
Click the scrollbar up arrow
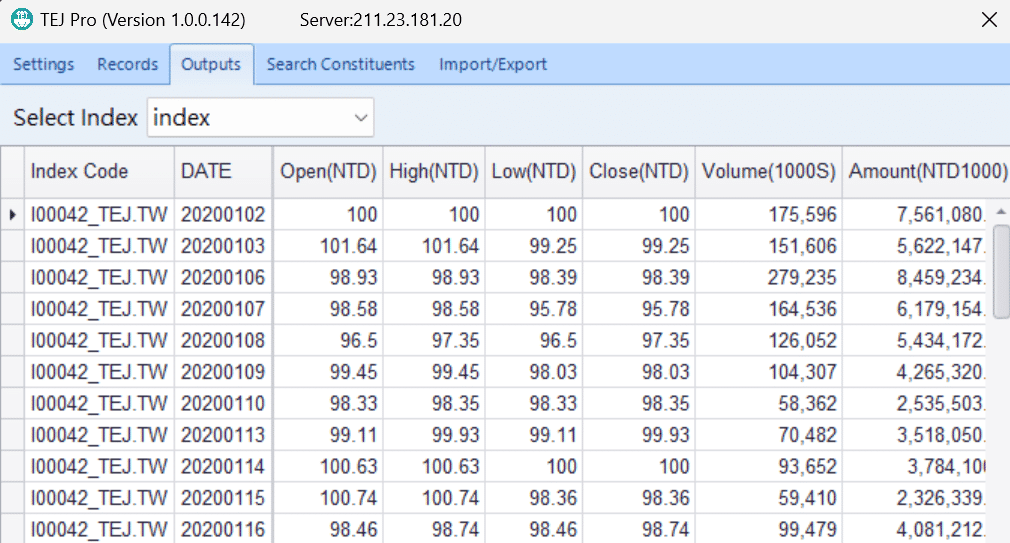(x=999, y=212)
